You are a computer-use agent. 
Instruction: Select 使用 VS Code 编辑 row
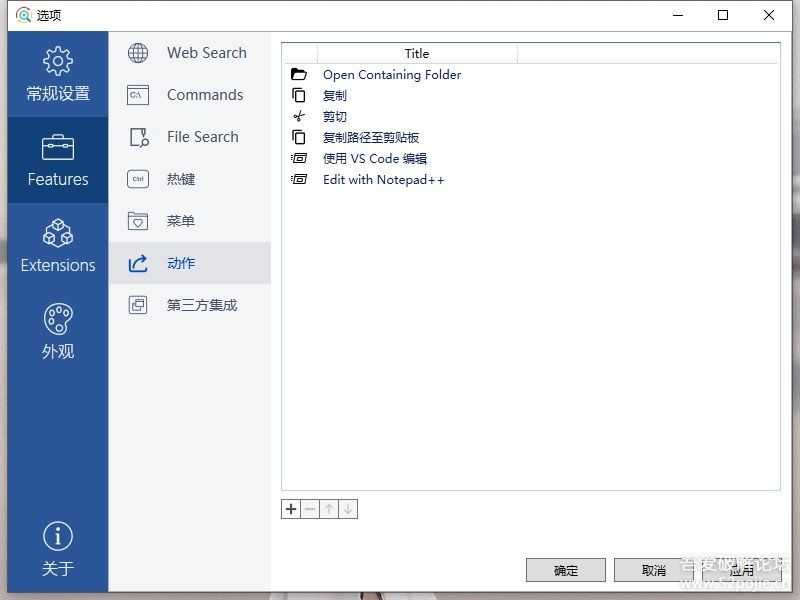pos(531,158)
